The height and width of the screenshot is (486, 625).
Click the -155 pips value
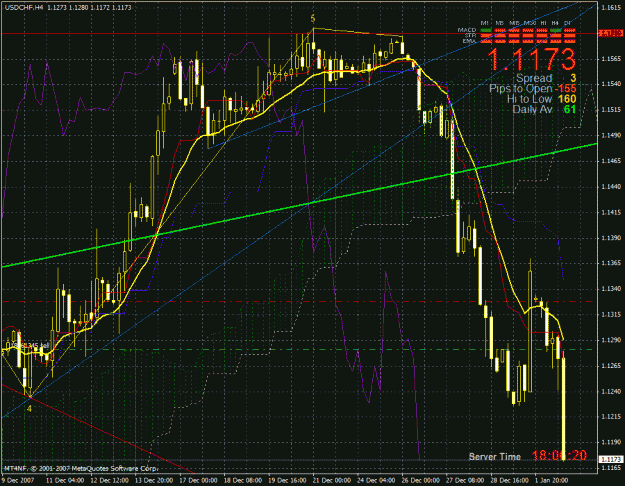click(x=565, y=89)
